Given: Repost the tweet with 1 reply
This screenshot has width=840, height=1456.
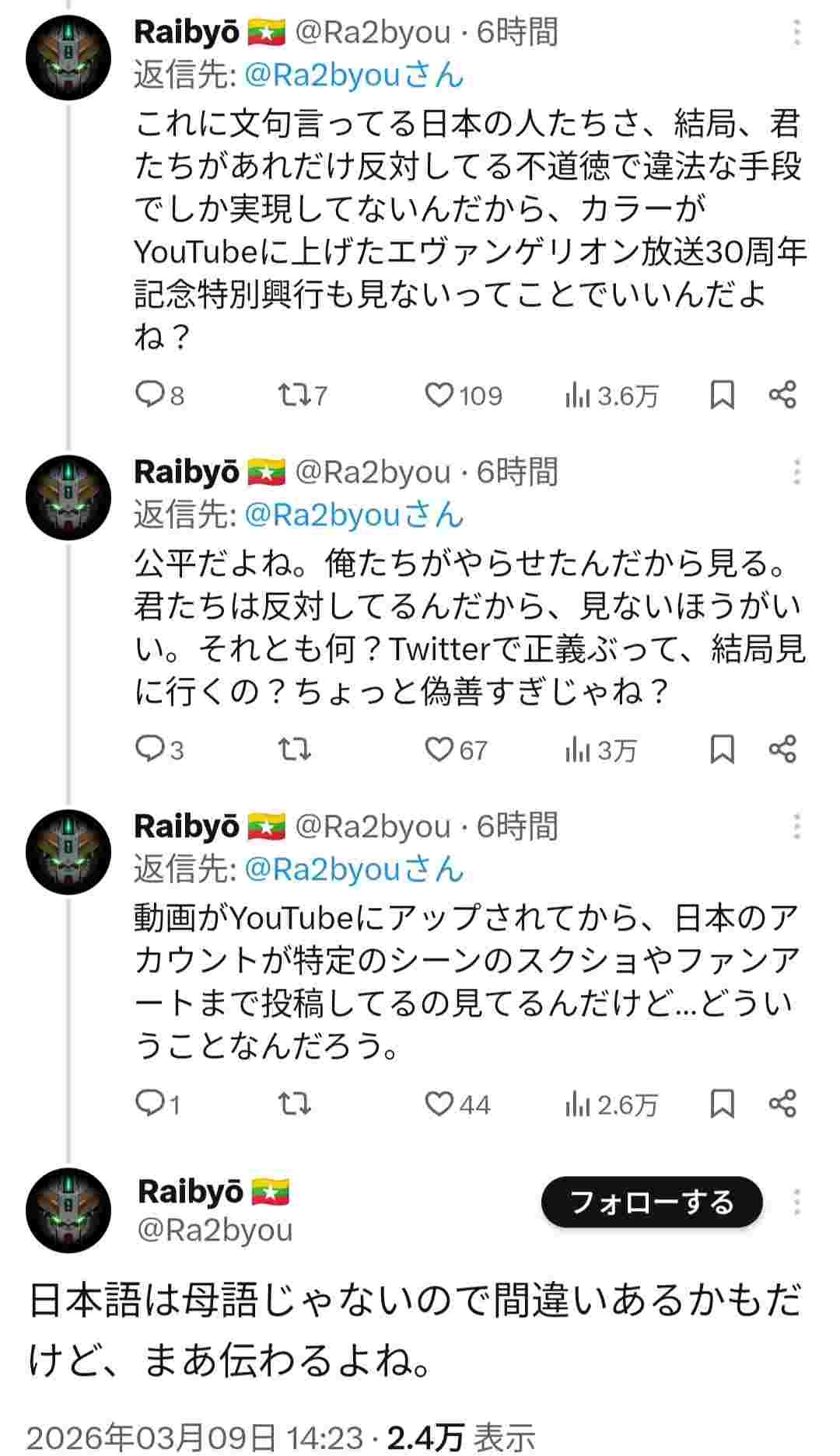Looking at the screenshot, I should tap(294, 1104).
